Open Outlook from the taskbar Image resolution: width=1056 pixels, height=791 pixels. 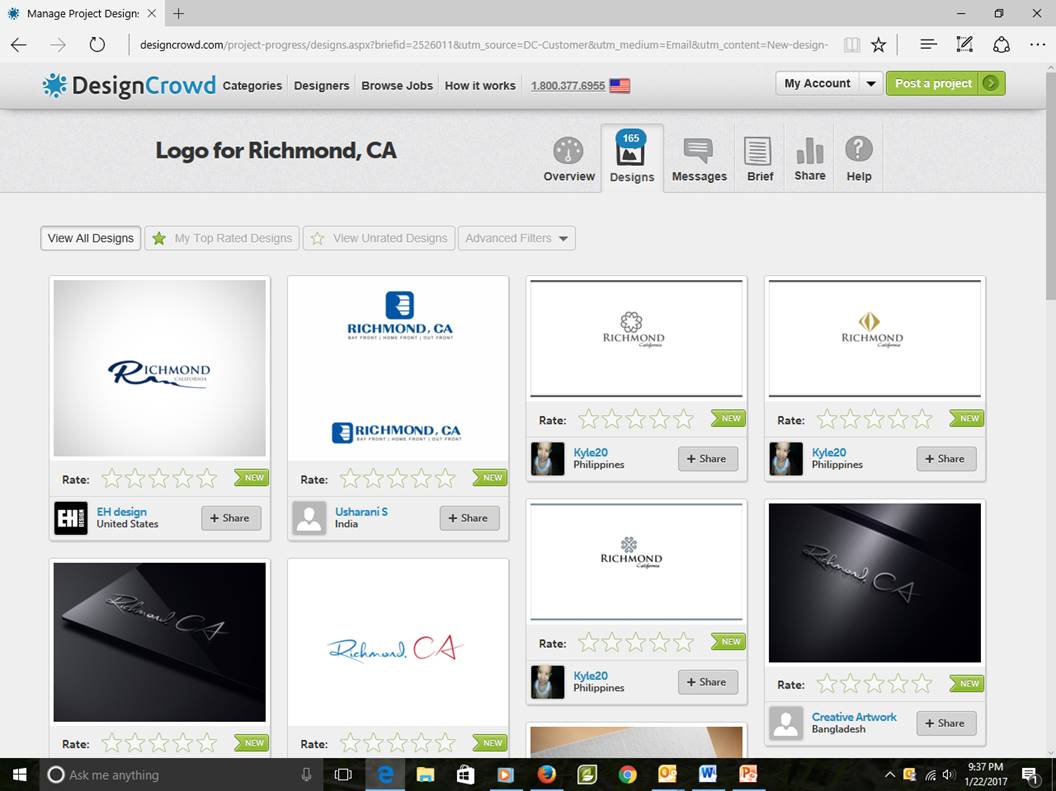pyautogui.click(x=667, y=775)
